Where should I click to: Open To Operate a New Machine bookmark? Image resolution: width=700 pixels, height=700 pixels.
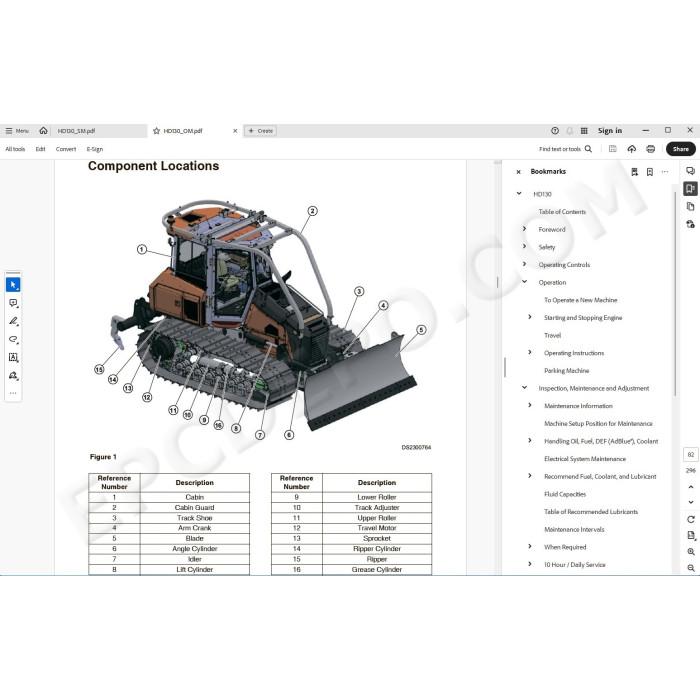tap(580, 300)
